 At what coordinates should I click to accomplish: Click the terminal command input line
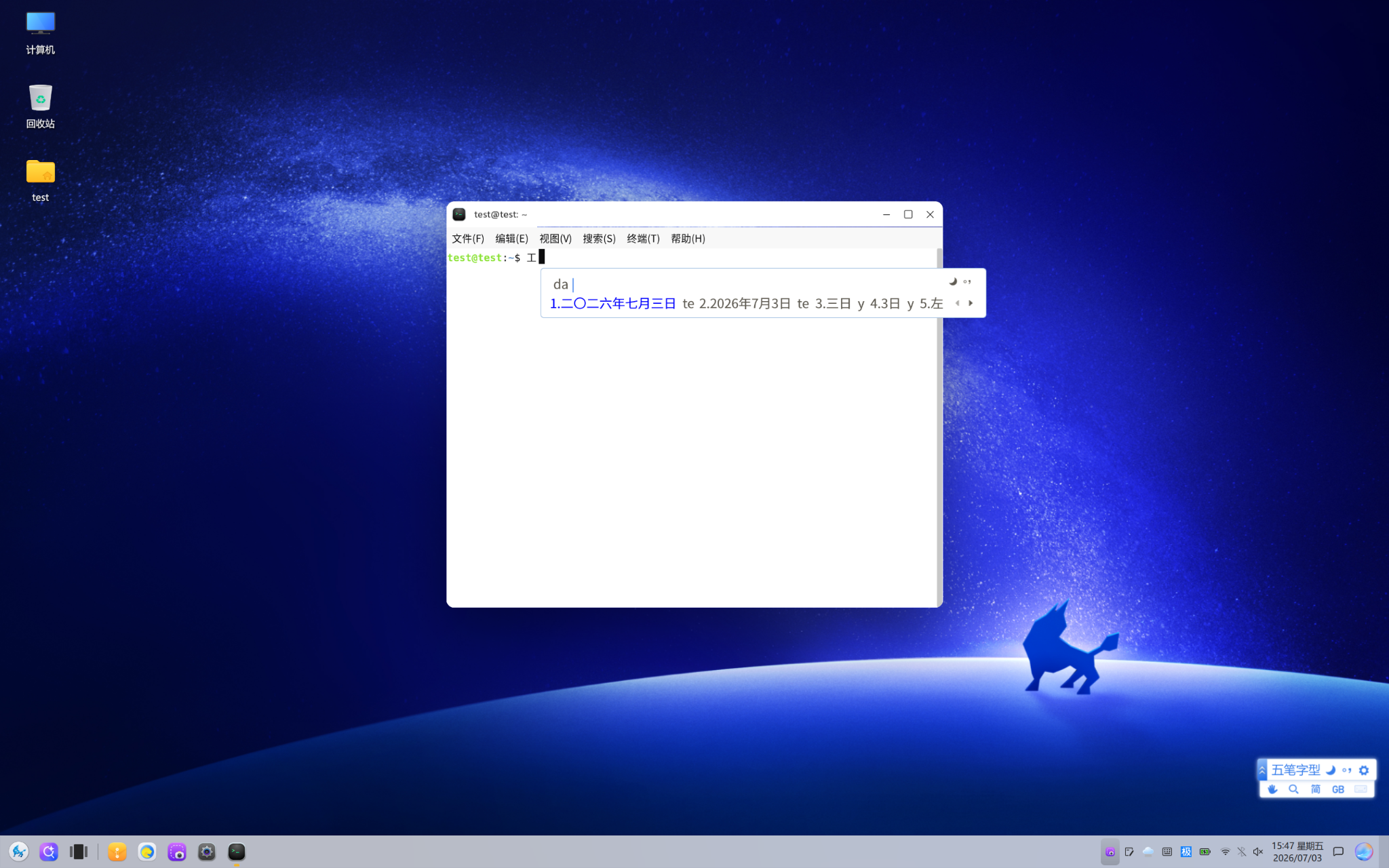(692, 258)
